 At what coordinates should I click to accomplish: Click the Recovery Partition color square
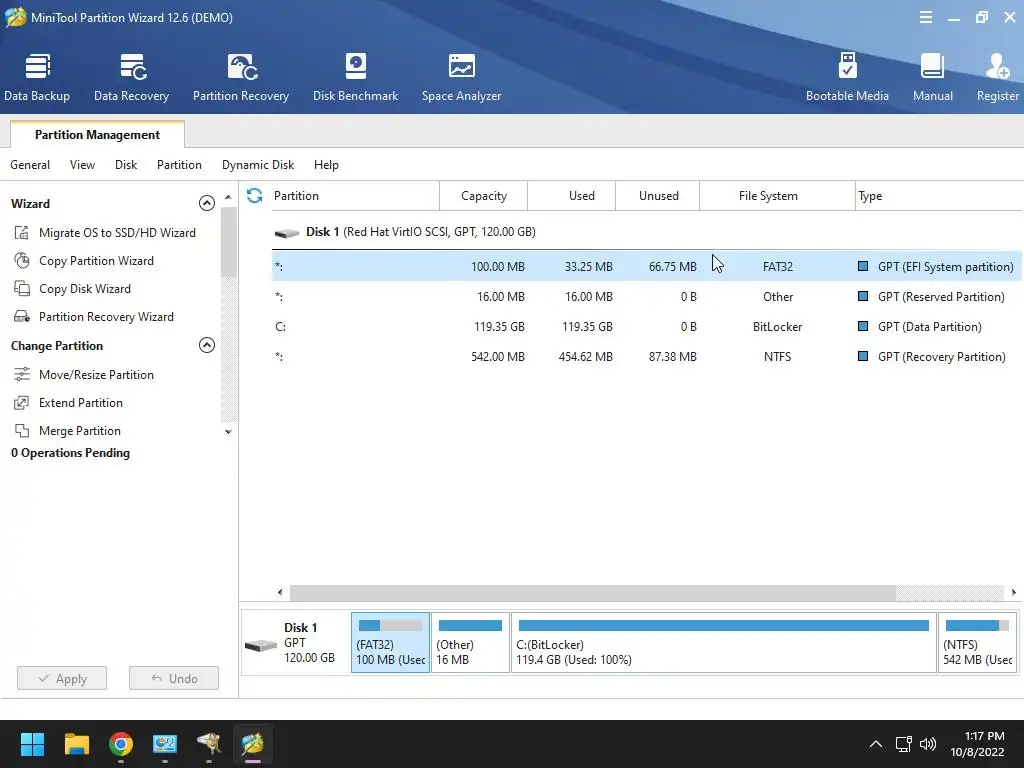click(x=863, y=357)
